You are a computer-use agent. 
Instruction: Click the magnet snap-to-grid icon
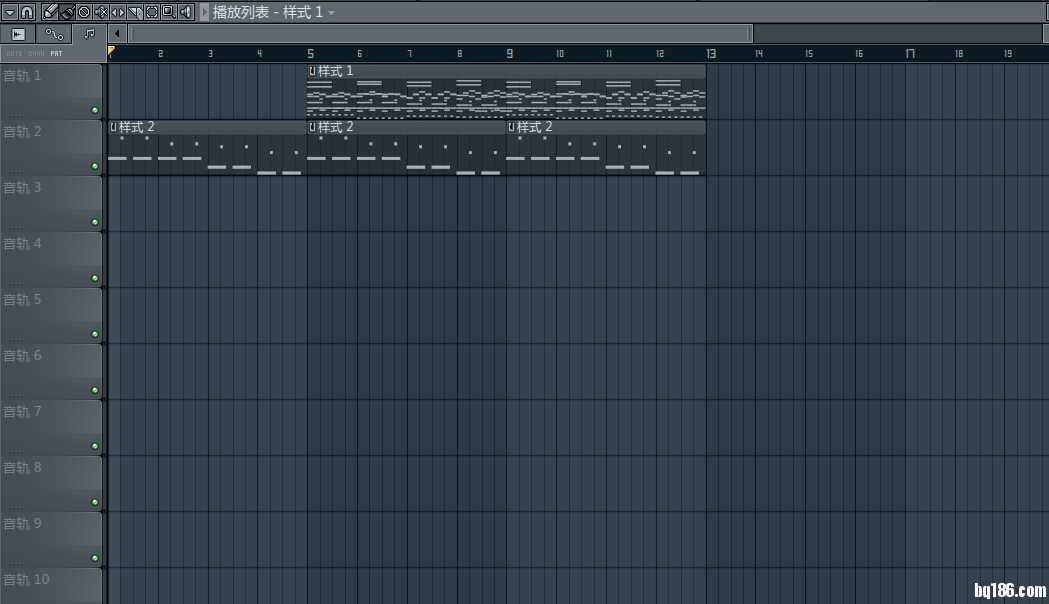[27, 12]
